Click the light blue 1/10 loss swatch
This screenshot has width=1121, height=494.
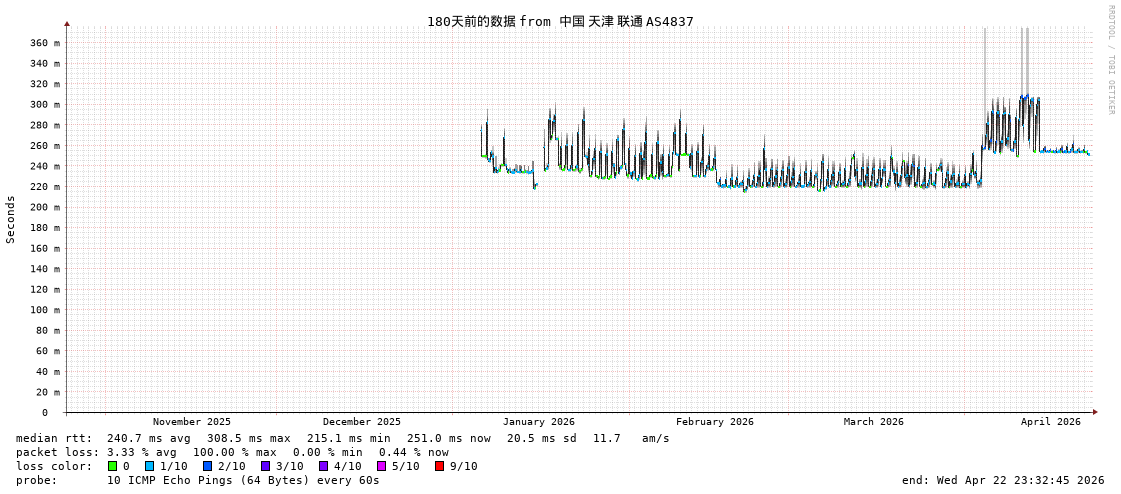point(149,466)
